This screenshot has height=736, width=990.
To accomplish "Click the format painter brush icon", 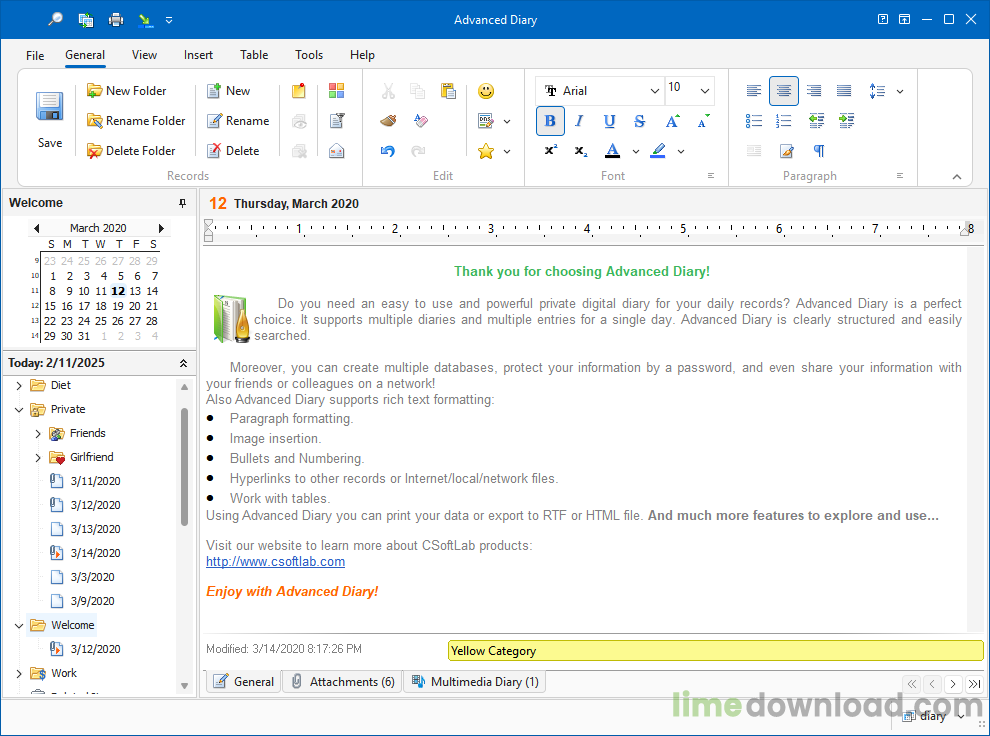I will coord(388,121).
